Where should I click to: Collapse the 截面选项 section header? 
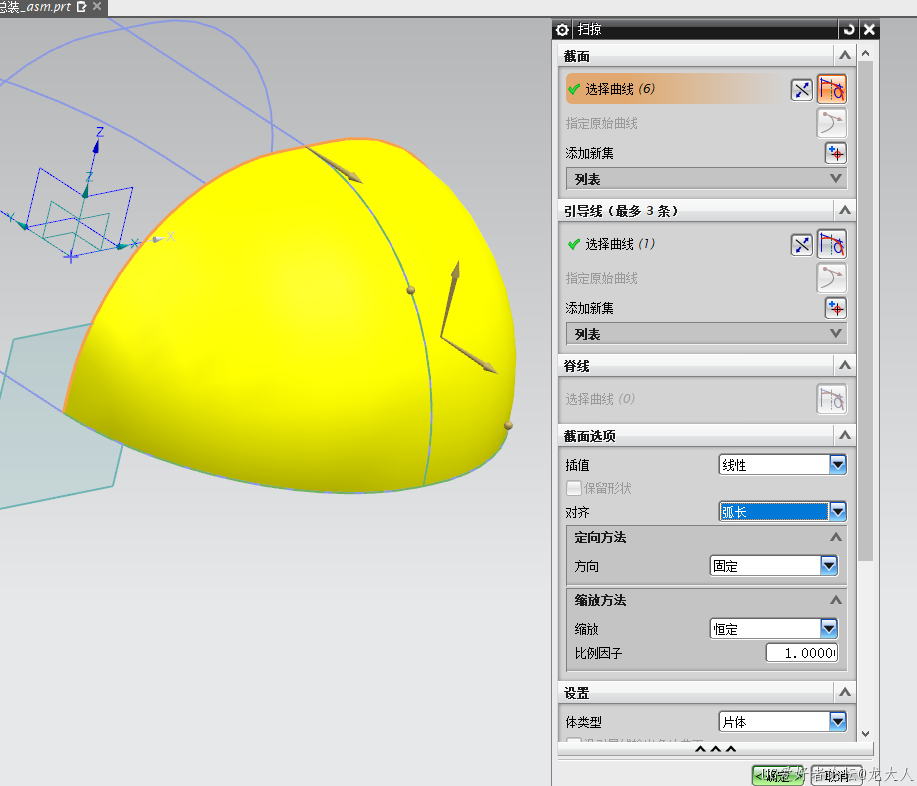point(844,436)
